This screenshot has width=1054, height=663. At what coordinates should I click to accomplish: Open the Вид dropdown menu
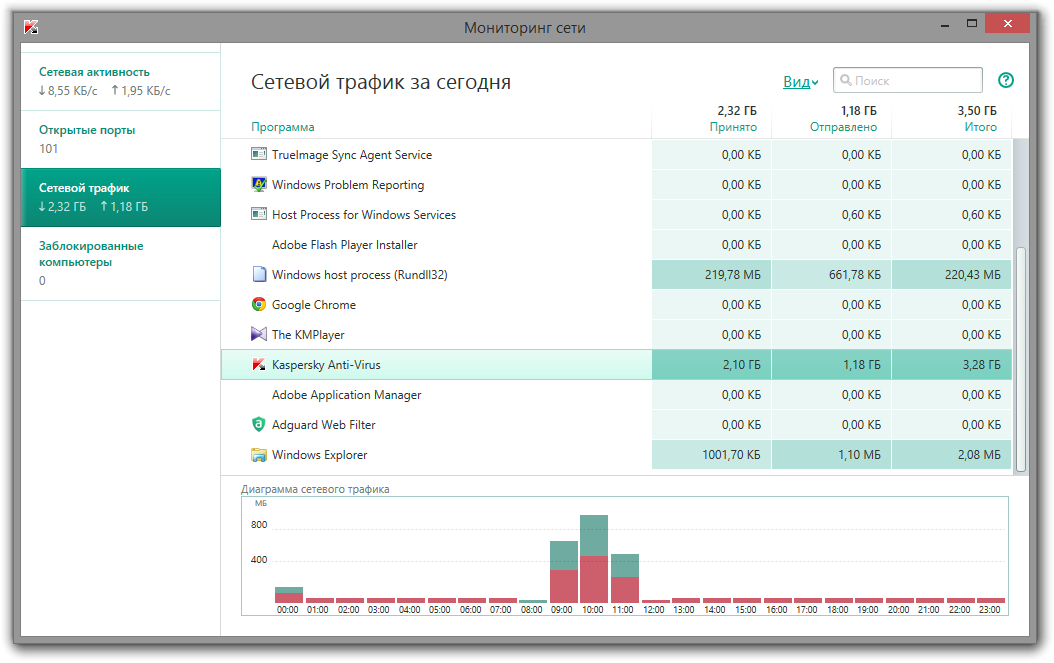pyautogui.click(x=800, y=82)
